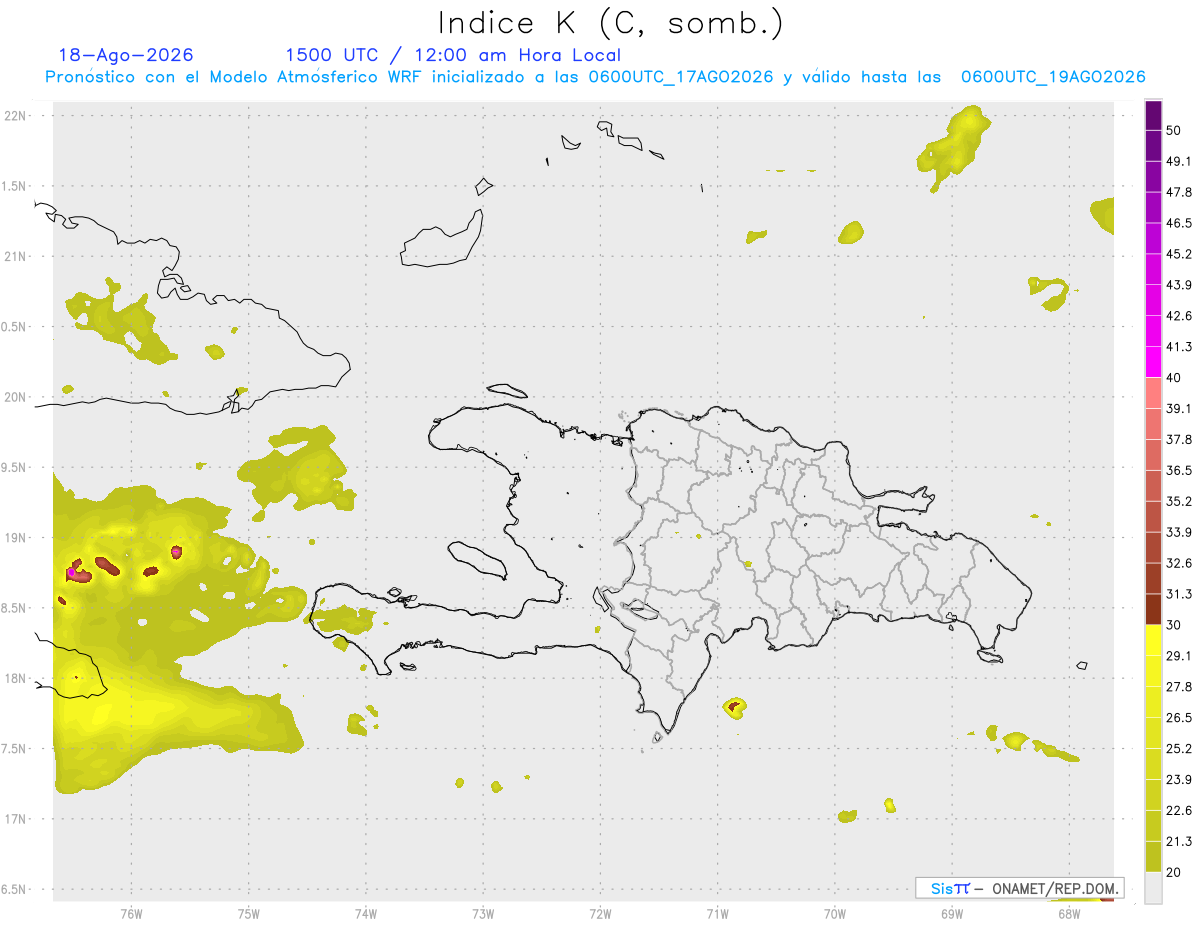Click the colorbar value "20" at the bottom
Viewport: 1200px width, 927px height.
(1175, 872)
